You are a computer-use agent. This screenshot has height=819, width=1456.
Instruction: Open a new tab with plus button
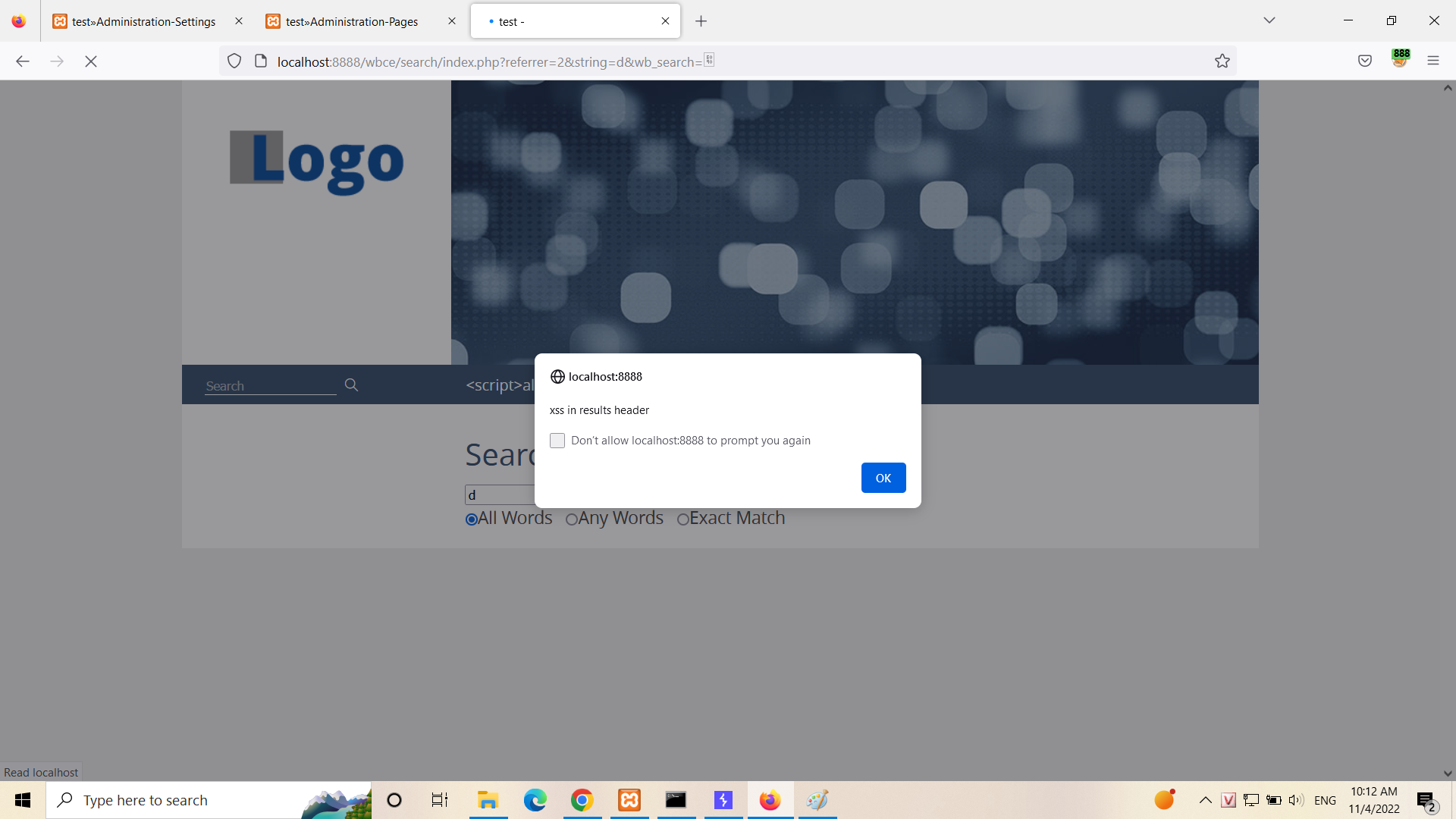pyautogui.click(x=701, y=21)
